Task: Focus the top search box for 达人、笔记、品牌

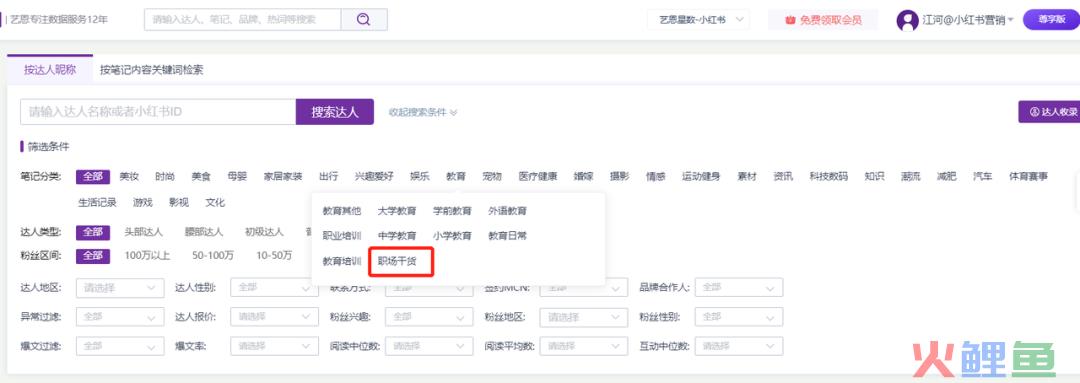Action: [242, 20]
